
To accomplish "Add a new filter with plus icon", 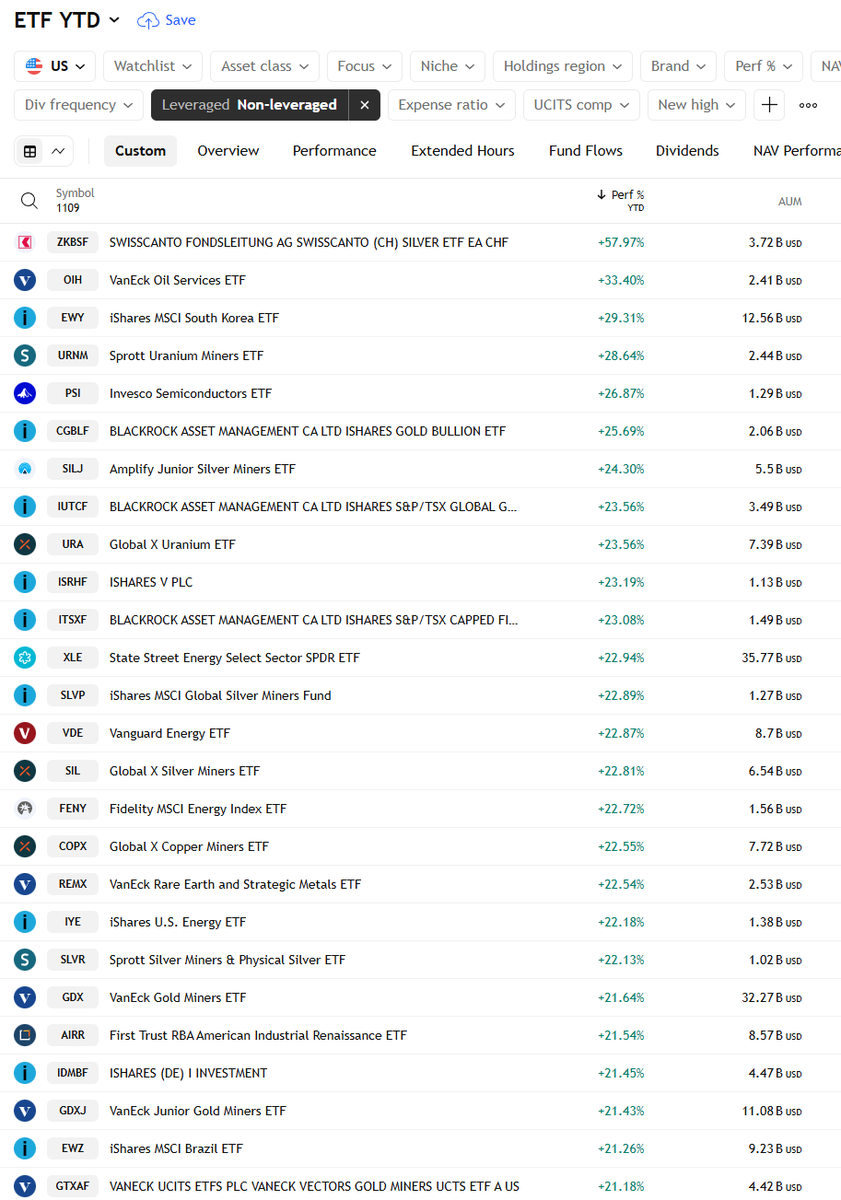I will [769, 105].
